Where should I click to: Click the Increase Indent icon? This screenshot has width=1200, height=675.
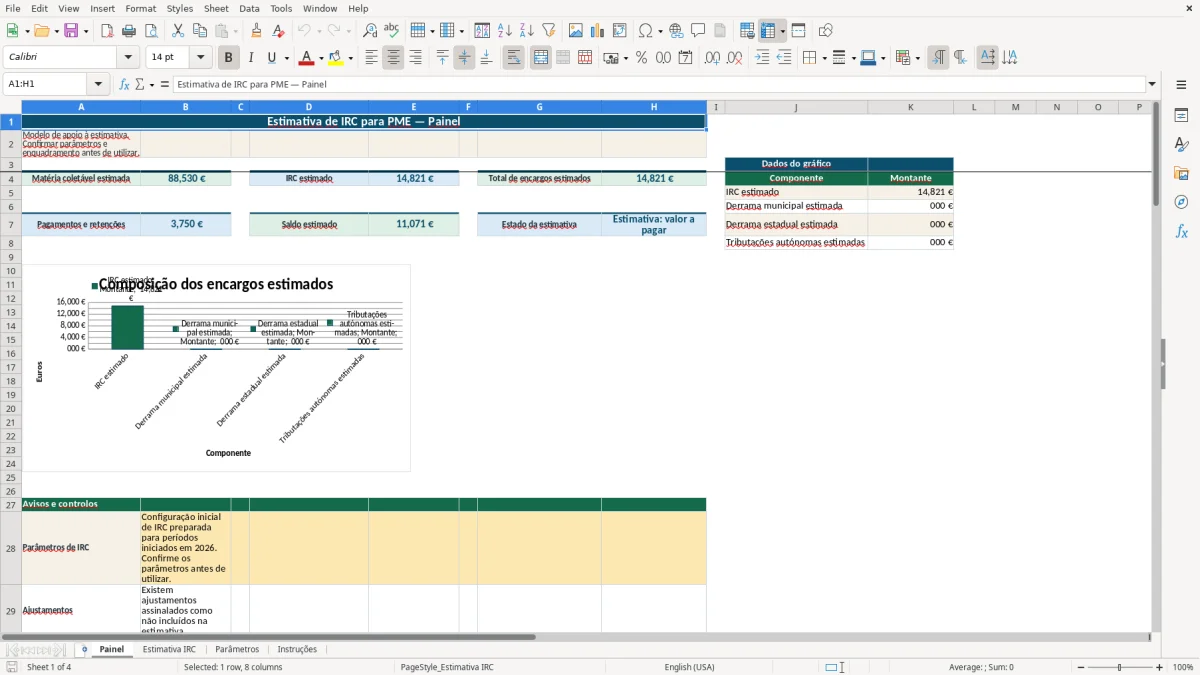(762, 58)
